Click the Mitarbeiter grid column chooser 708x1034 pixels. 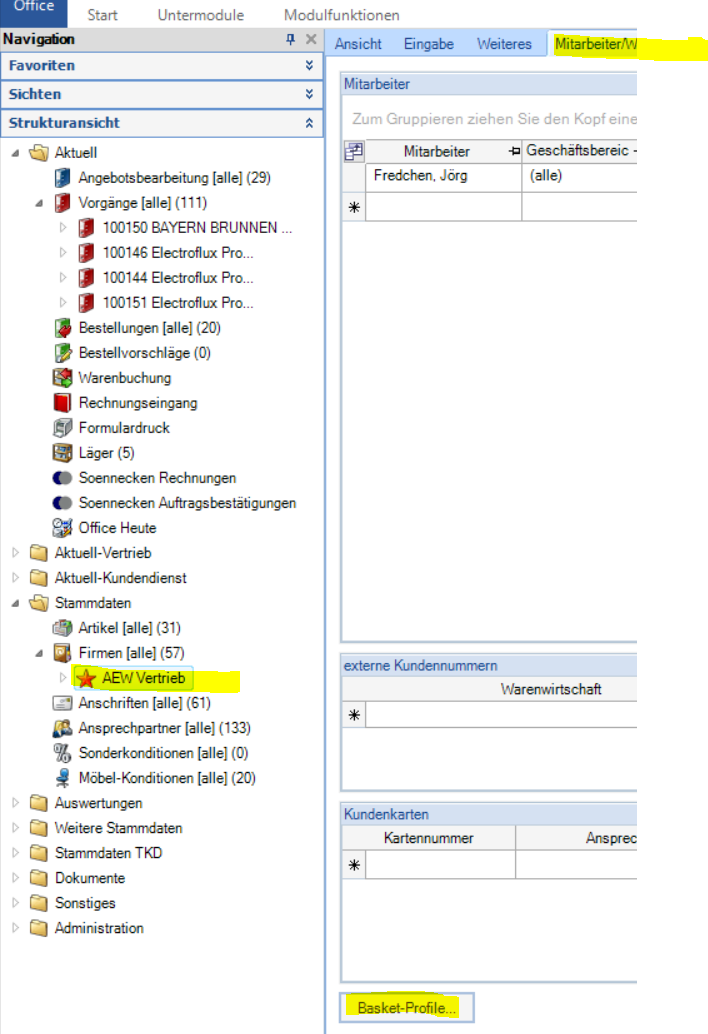pos(353,151)
